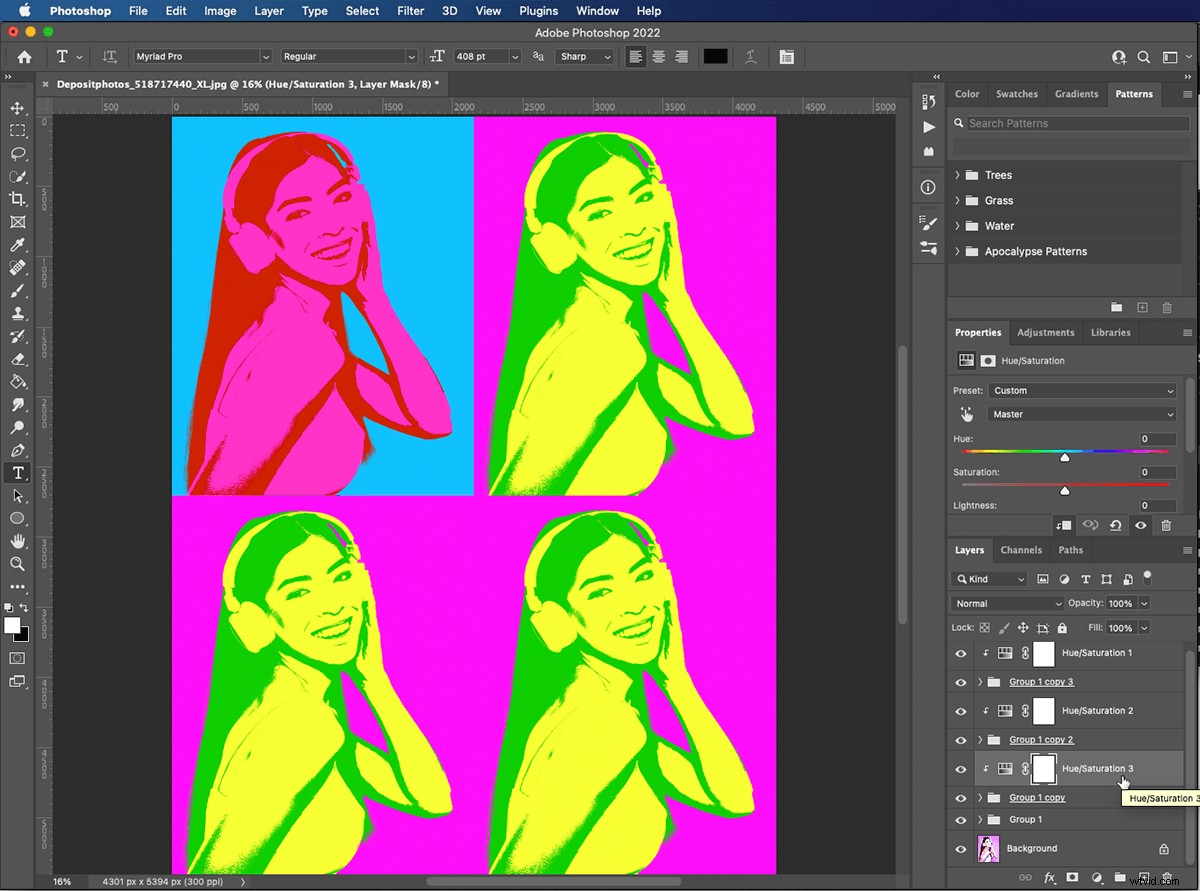Select the Hand tool
Viewport: 1200px width, 891px height.
17,540
